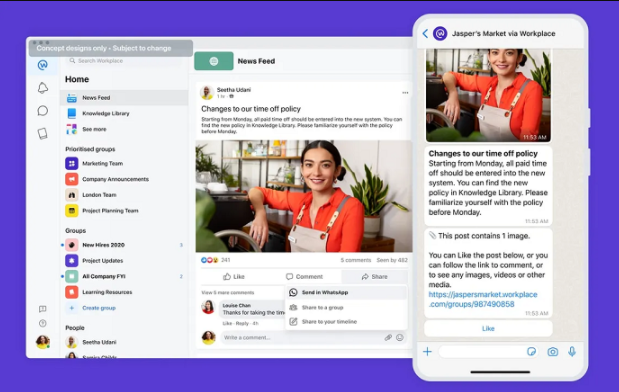Open Seetha Udani's post avatar
The image size is (619, 392).
(x=207, y=92)
